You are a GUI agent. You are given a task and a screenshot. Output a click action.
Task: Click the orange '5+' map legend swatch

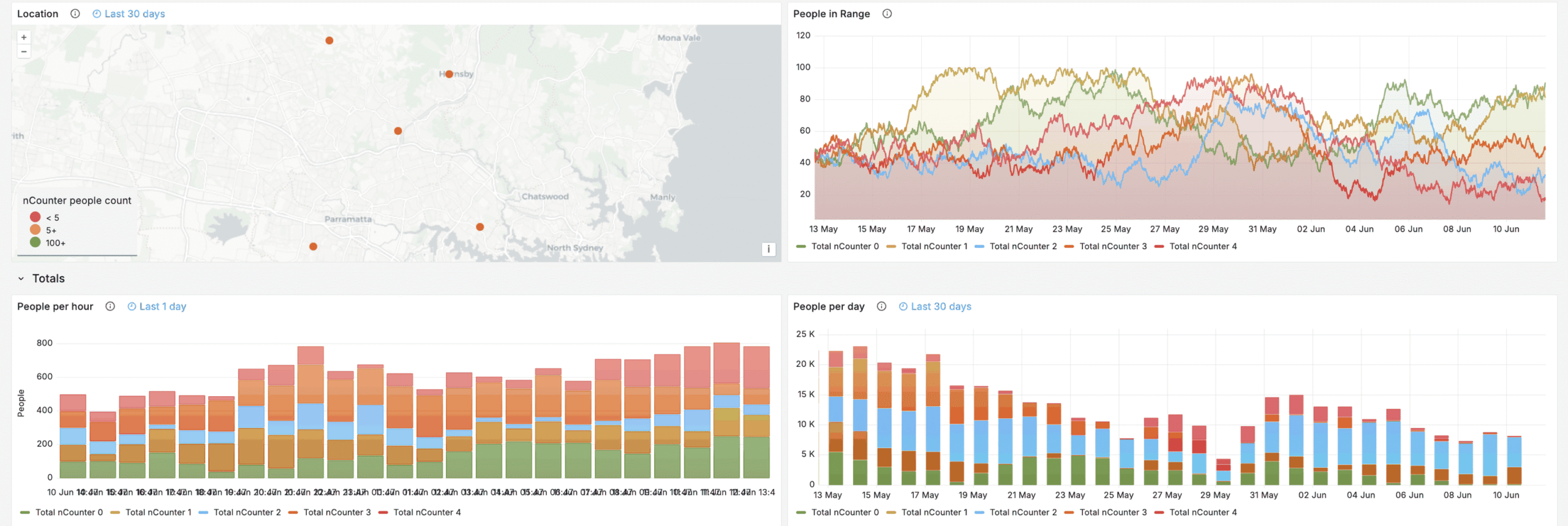(x=35, y=230)
